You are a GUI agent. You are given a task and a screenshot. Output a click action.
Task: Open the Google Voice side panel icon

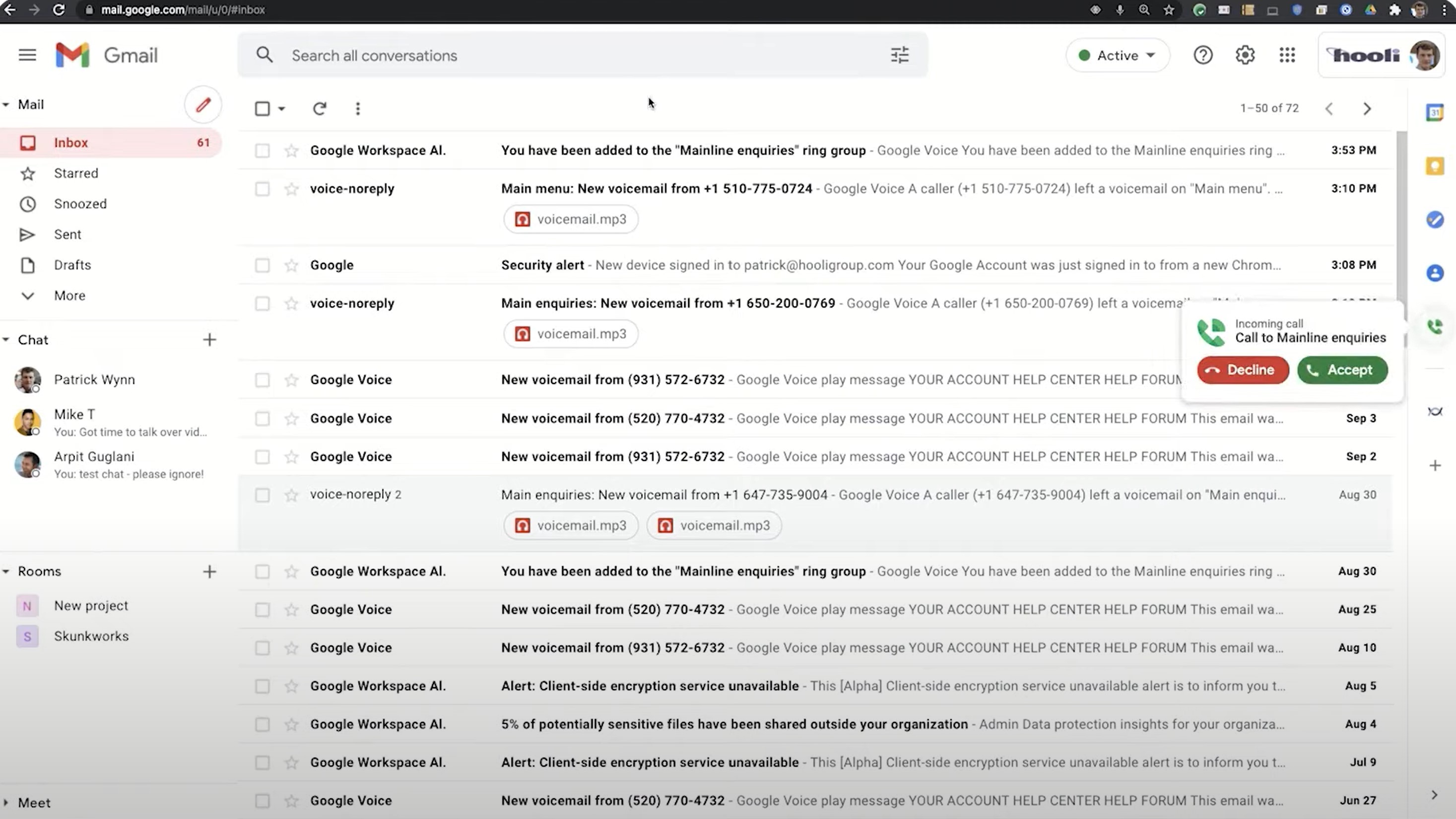point(1435,326)
